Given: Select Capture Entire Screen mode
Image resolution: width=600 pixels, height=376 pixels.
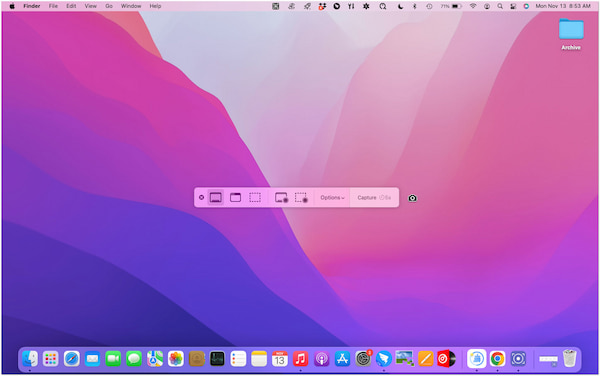Looking at the screenshot, I should (x=216, y=197).
